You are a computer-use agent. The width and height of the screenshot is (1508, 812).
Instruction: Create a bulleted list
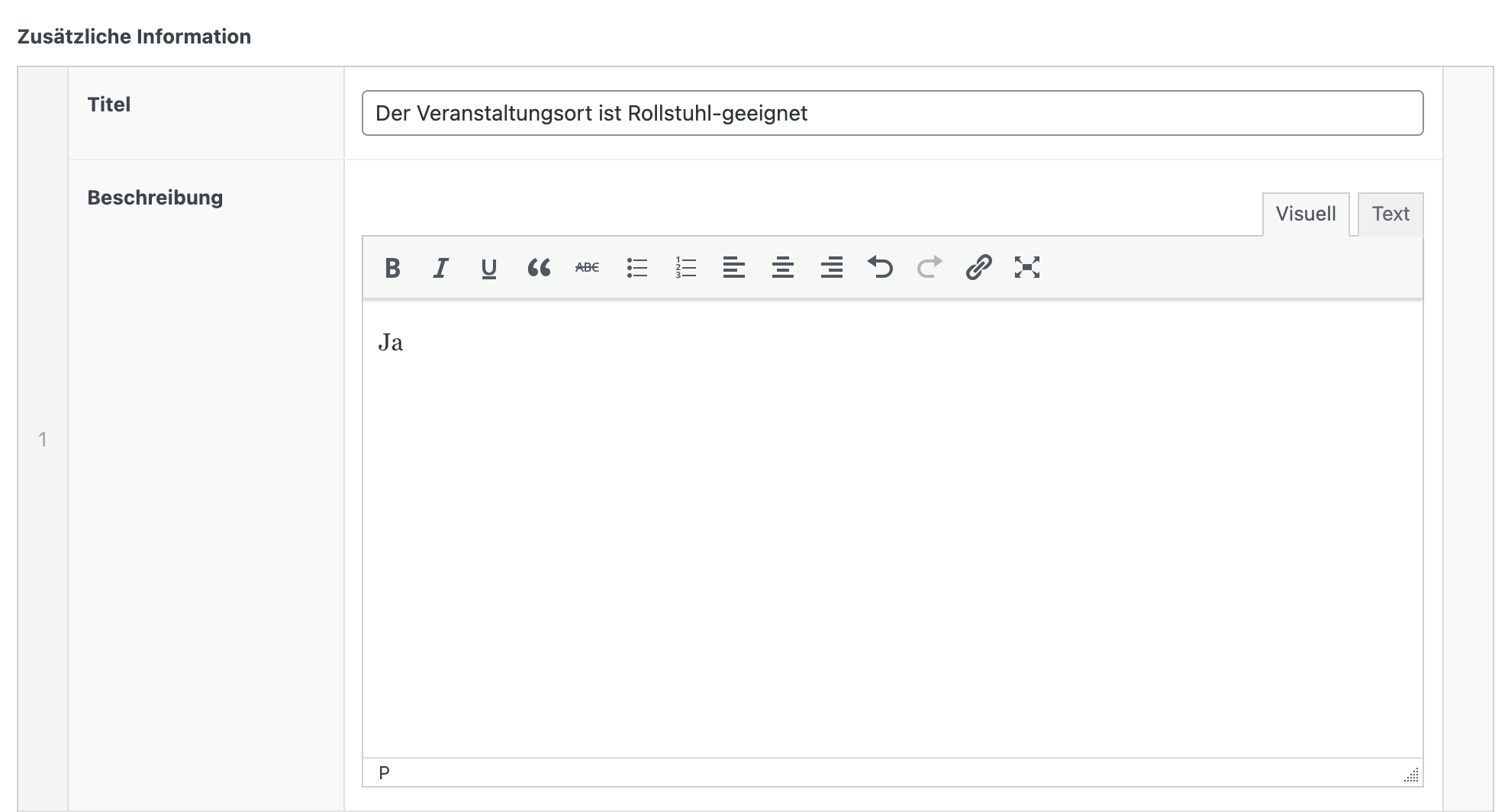(636, 268)
